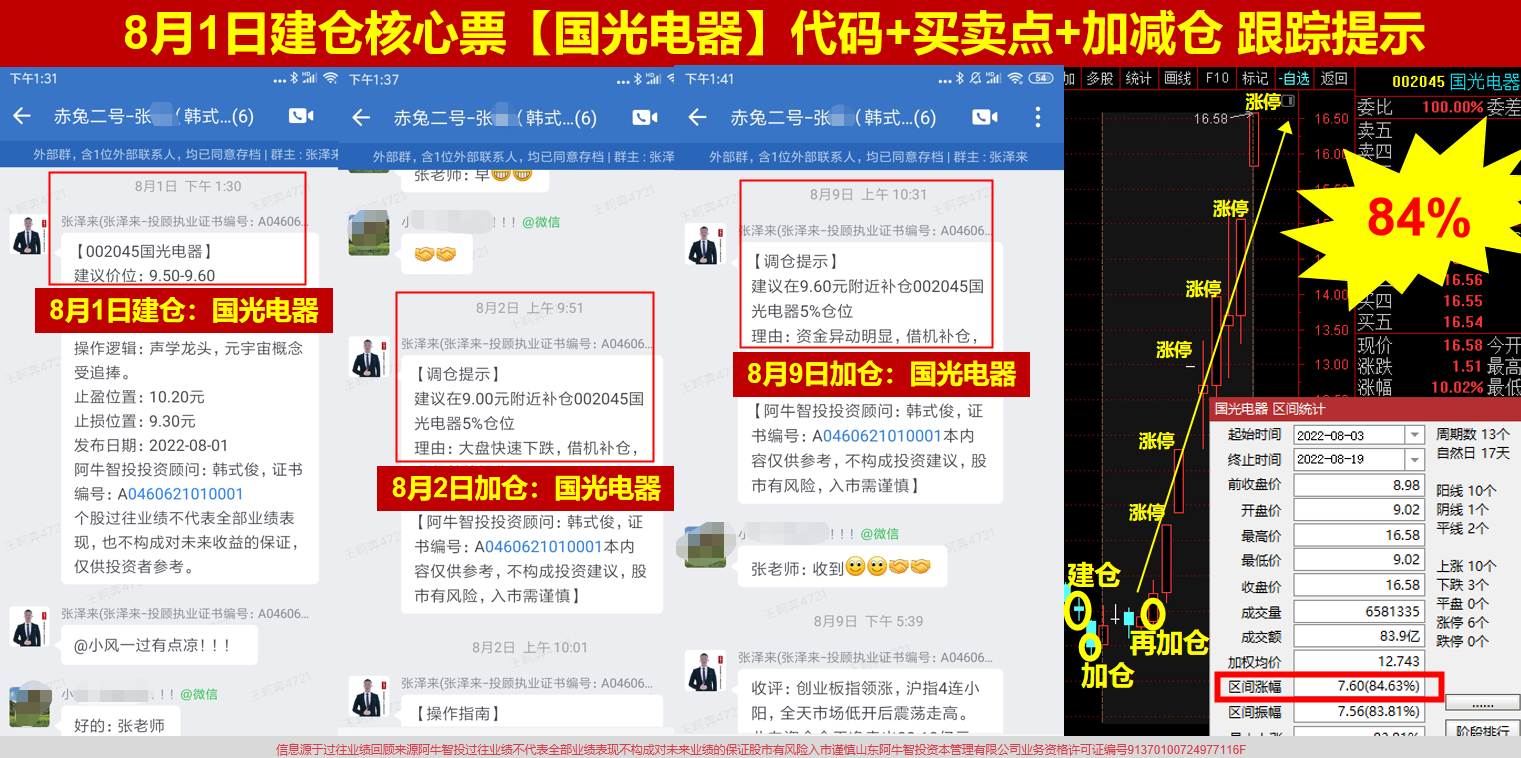Select 标记 in stock toolbar

pos(1255,78)
